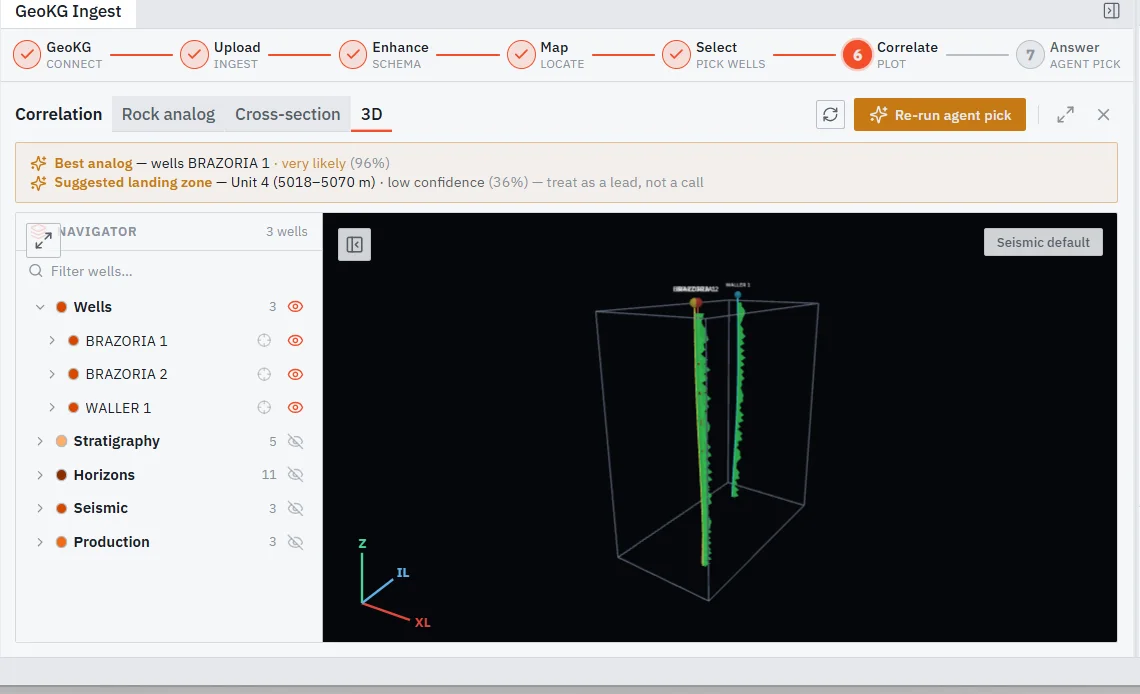
Task: Click the Horizons dark brown color dot
Action: [x=62, y=475]
